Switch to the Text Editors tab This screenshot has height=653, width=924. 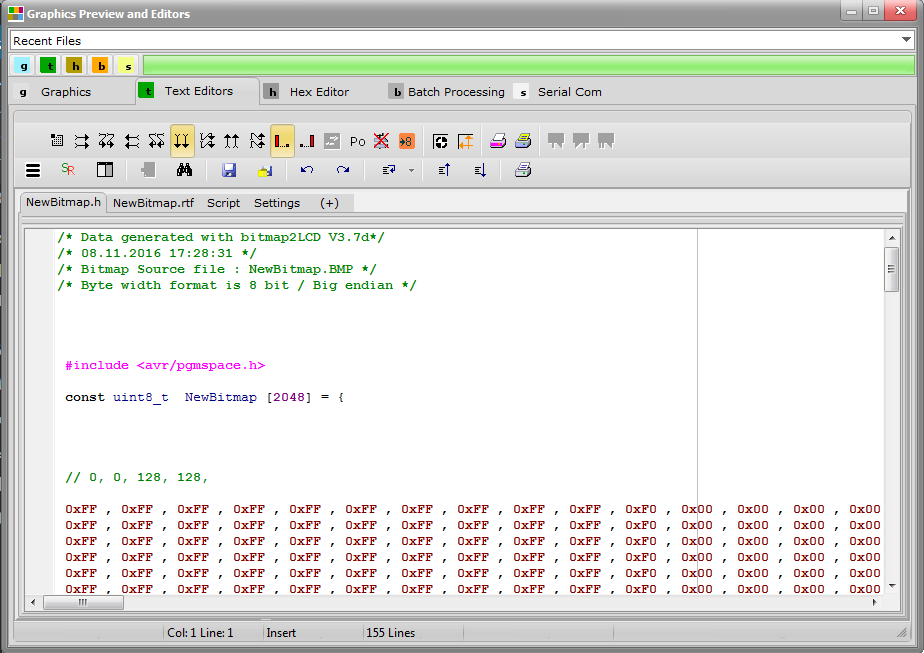tap(197, 91)
